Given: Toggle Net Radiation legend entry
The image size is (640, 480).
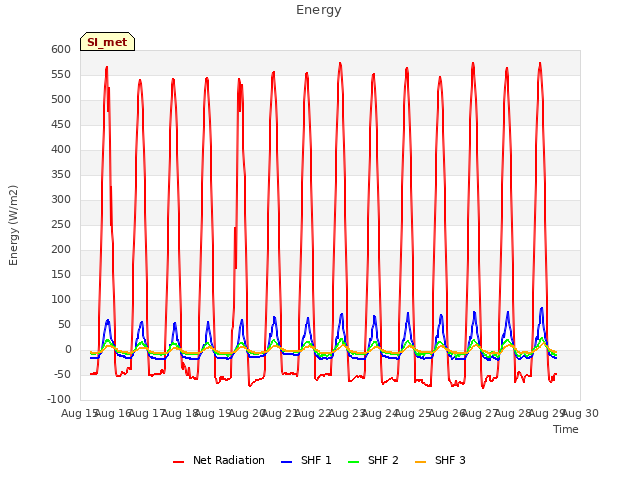Looking at the screenshot, I should tap(219, 460).
